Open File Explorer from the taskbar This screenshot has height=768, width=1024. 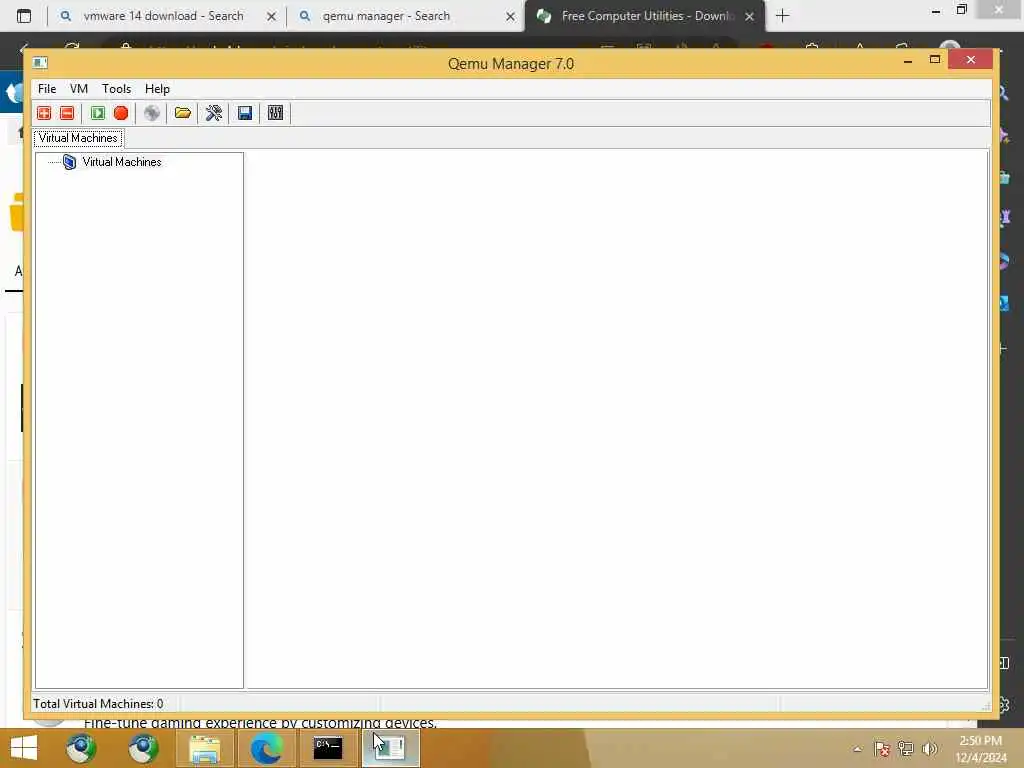204,748
